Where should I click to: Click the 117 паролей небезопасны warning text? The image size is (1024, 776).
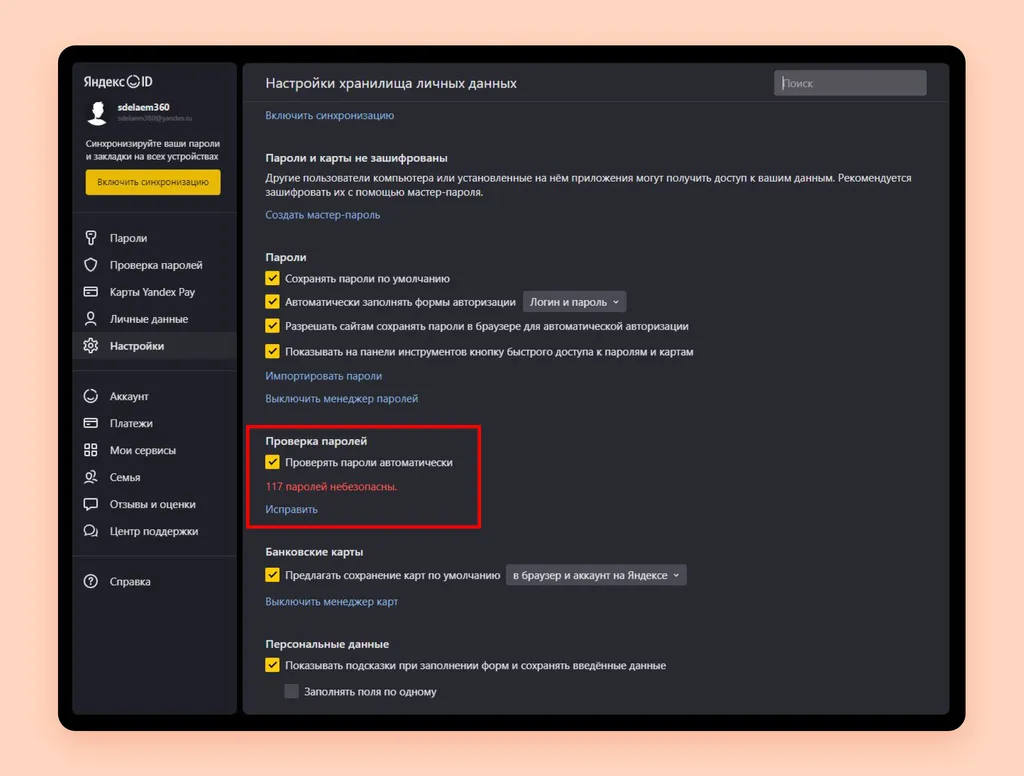tap(331, 486)
